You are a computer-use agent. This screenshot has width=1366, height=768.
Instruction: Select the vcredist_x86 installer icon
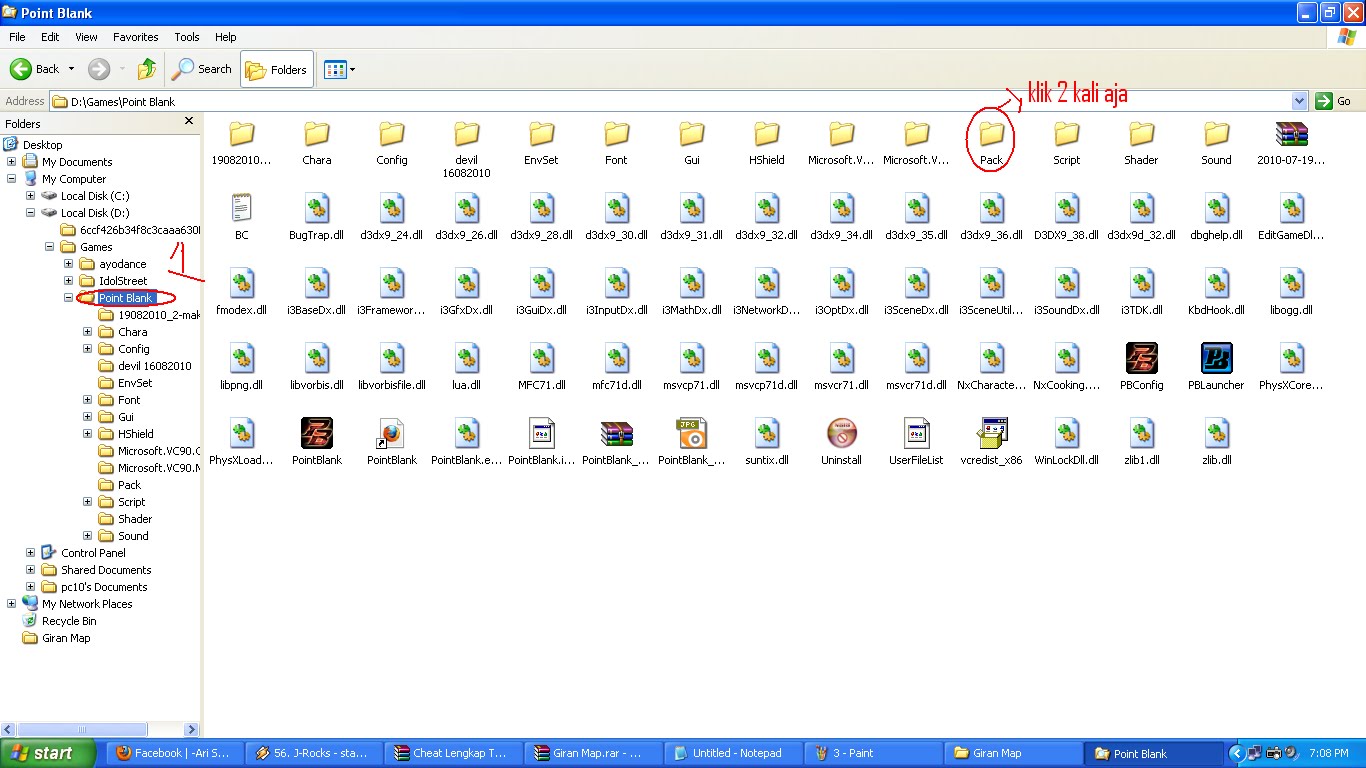(x=991, y=433)
